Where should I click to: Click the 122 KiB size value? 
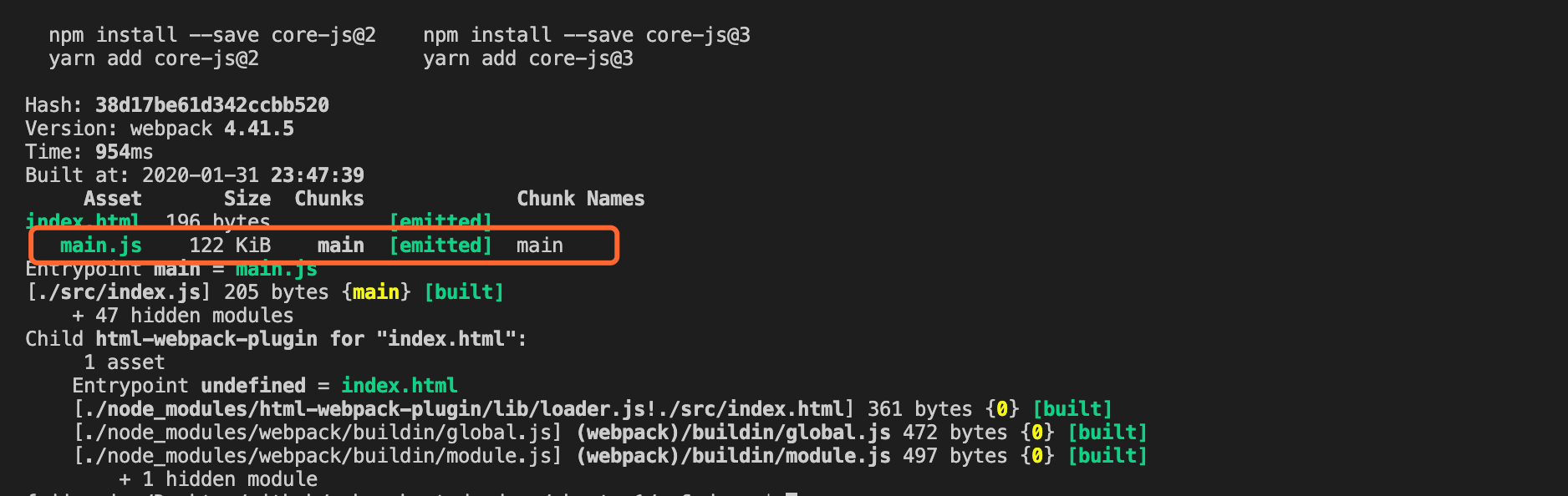(x=229, y=245)
